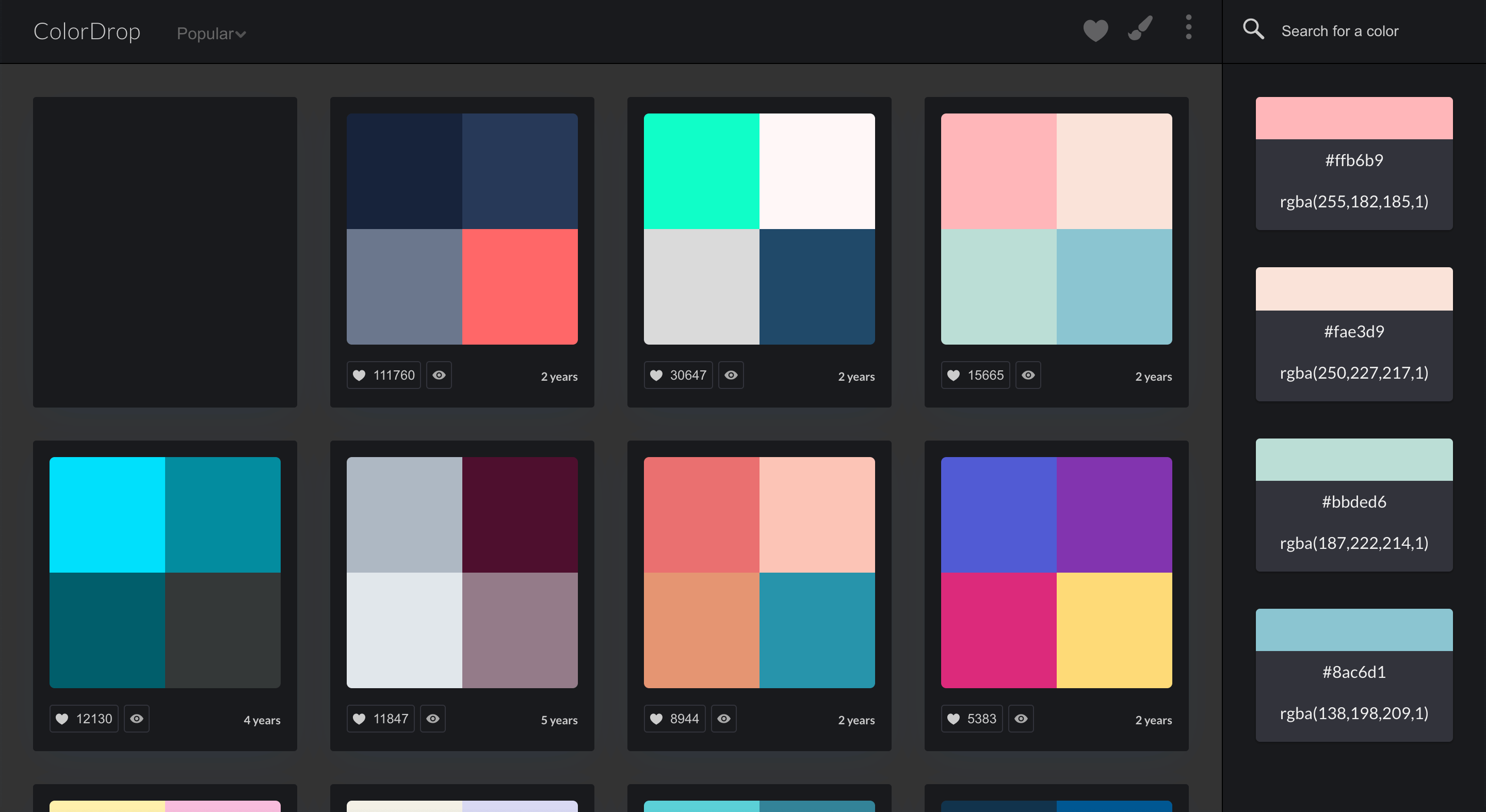Pick the coral red color in navy palette
The height and width of the screenshot is (812, 1486).
(520, 287)
